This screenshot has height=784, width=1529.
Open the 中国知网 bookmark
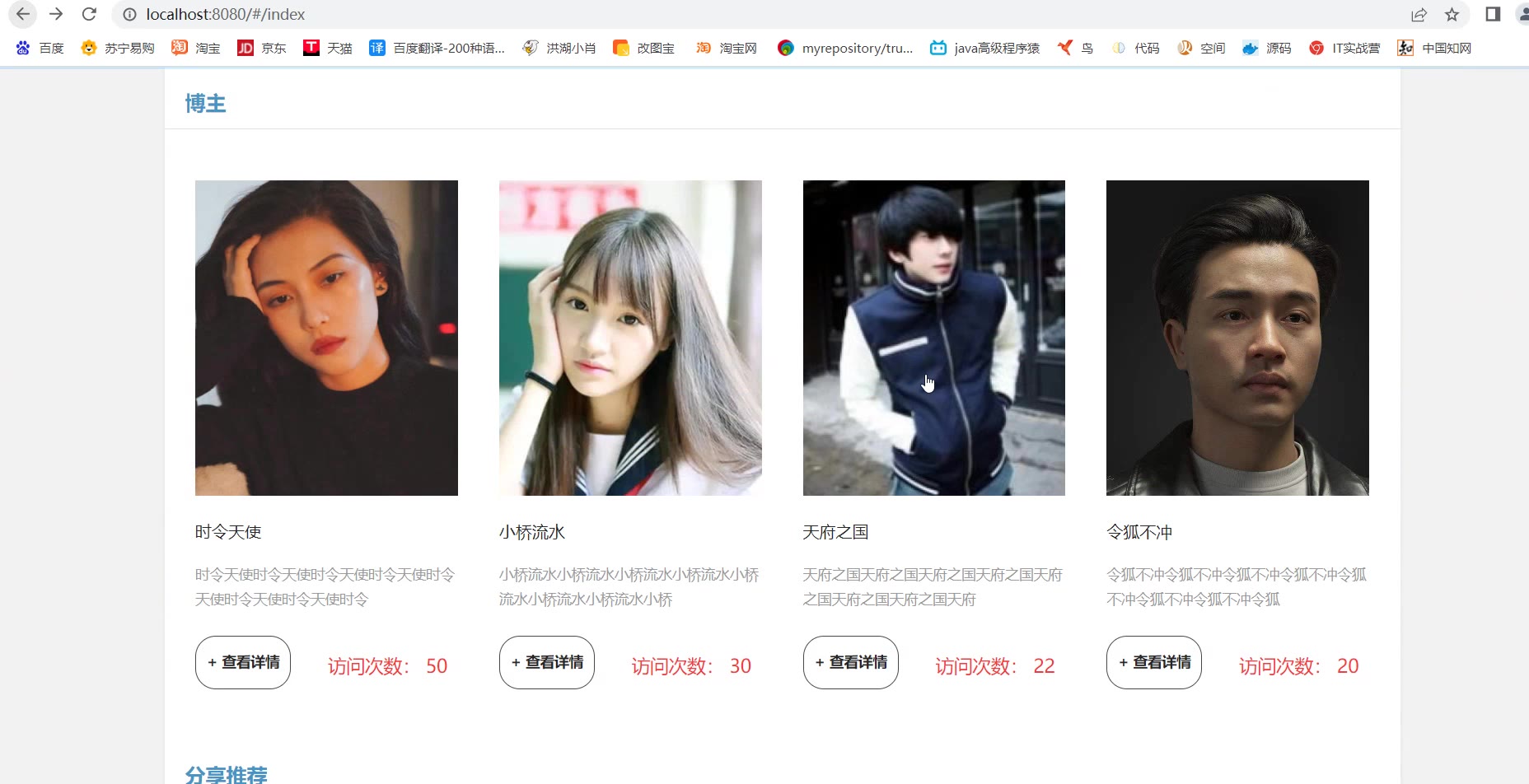(x=1434, y=48)
